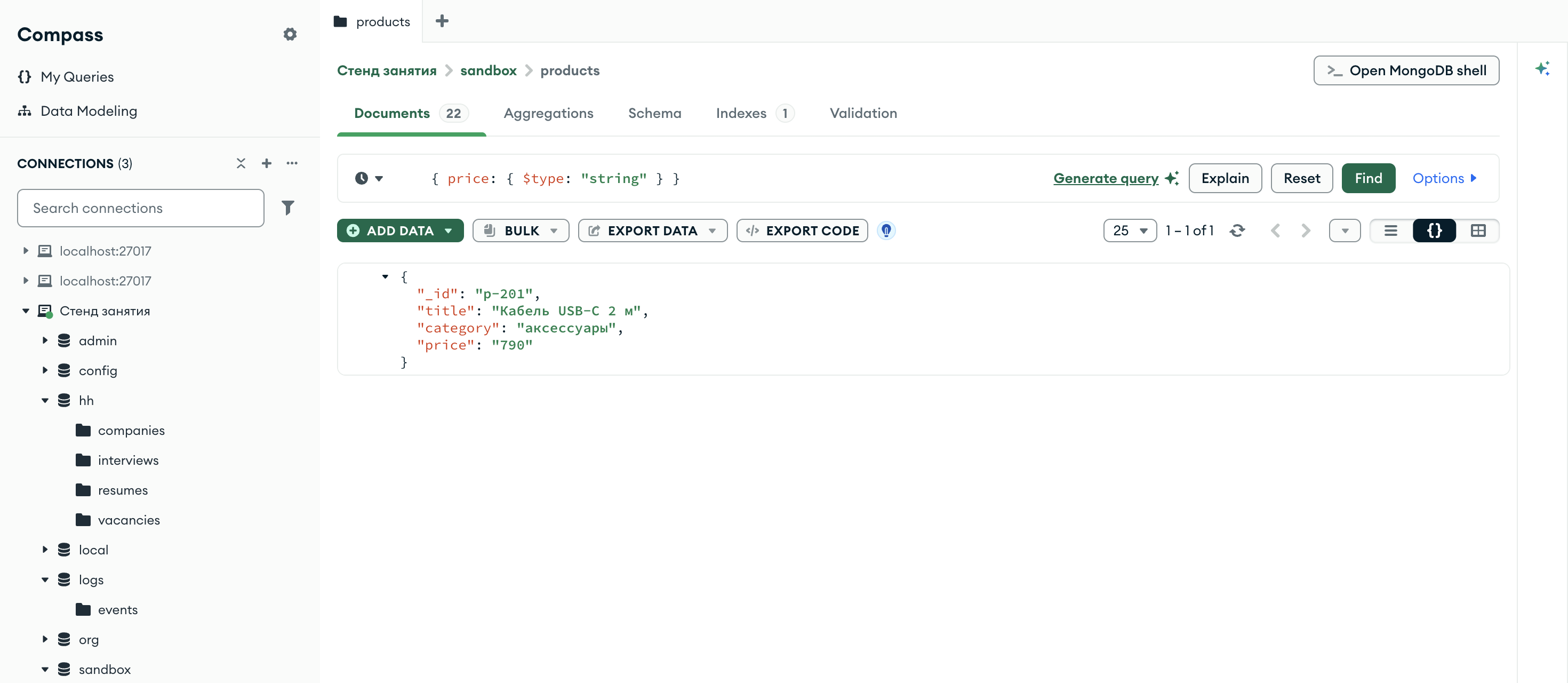Click EXPORT CODE button

[802, 231]
